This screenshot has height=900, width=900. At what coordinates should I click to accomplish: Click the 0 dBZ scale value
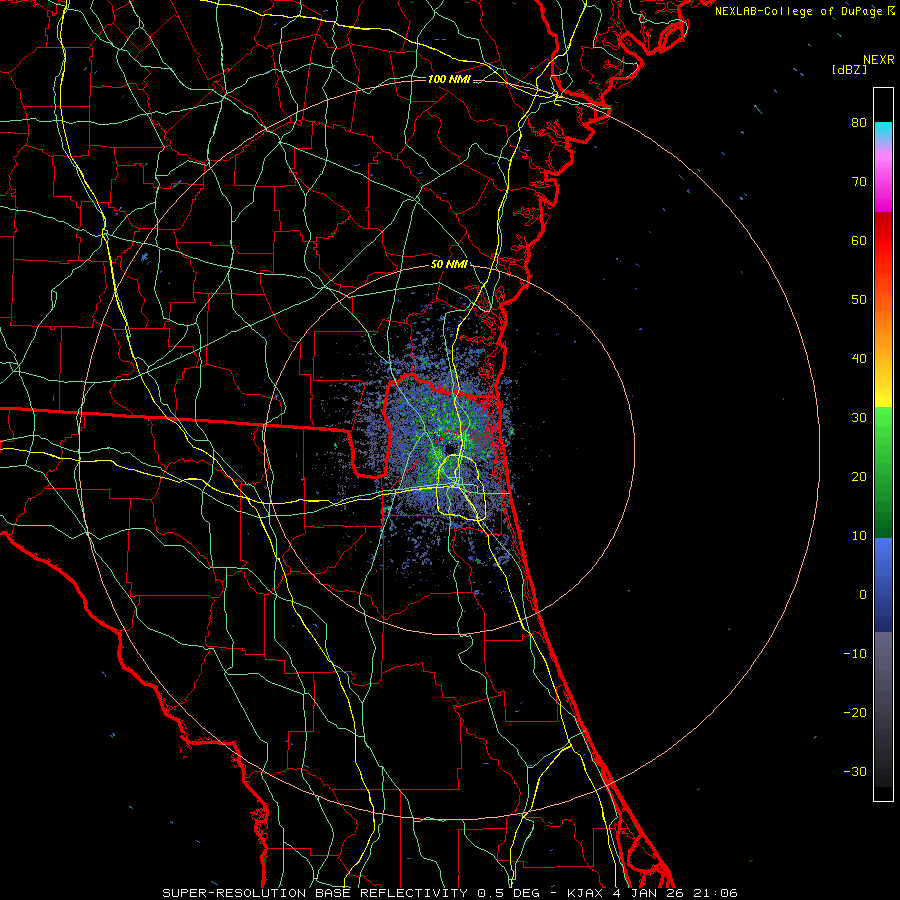(x=863, y=595)
